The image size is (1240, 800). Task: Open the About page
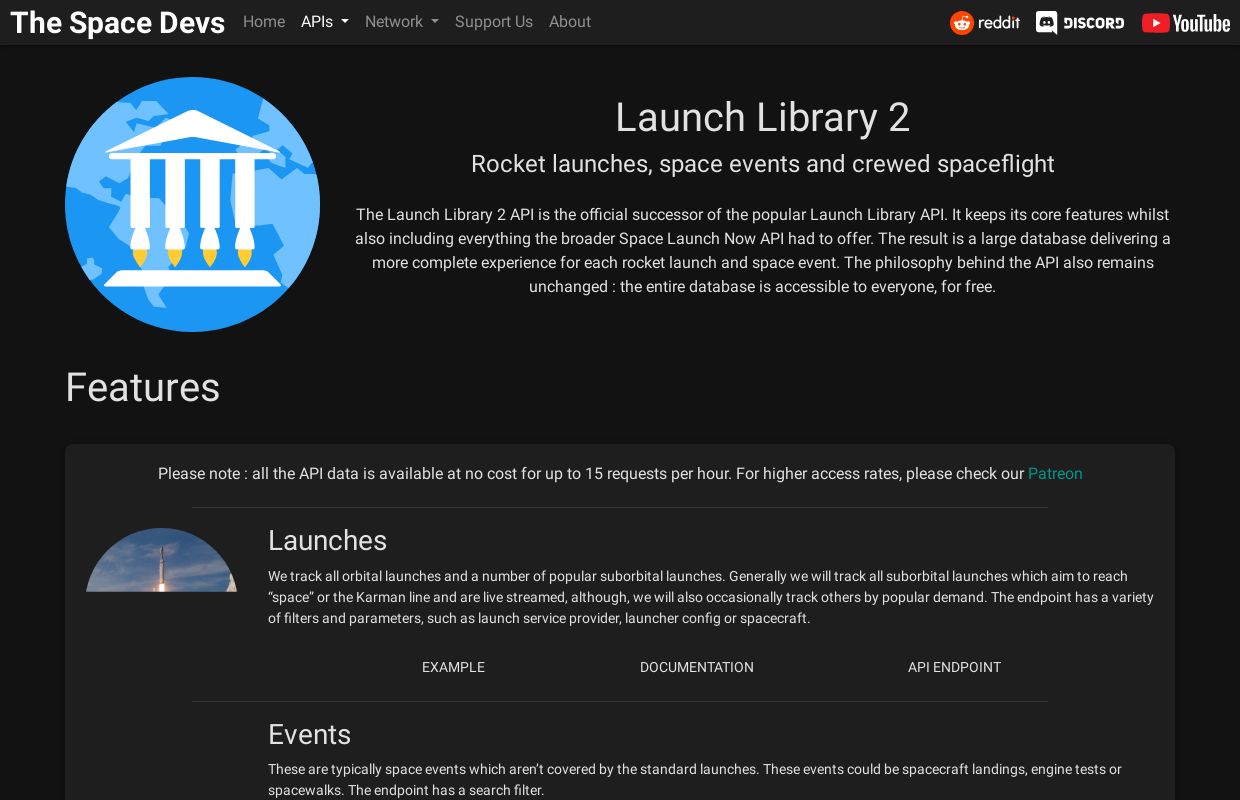(570, 22)
